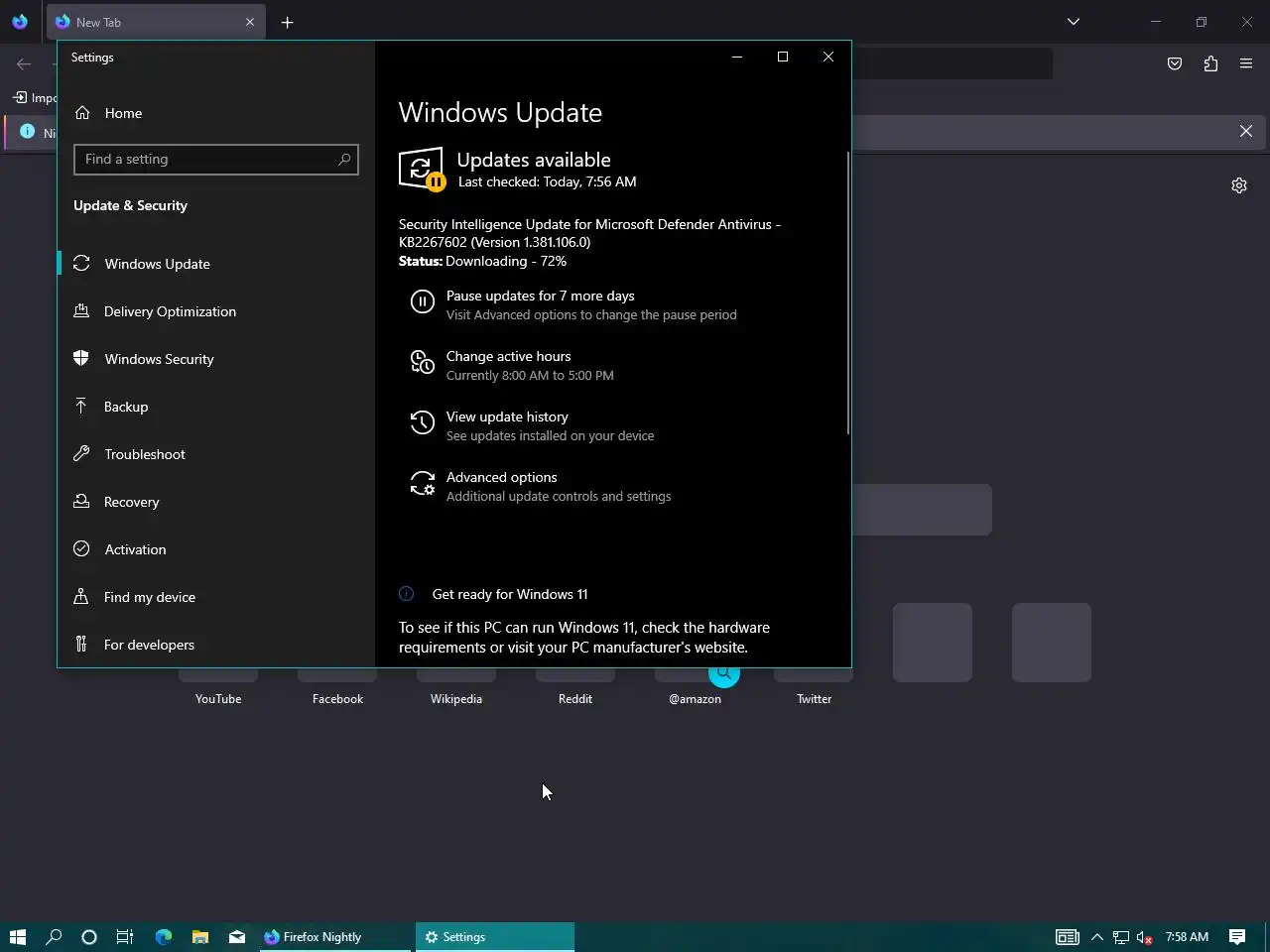Image resolution: width=1270 pixels, height=952 pixels.
Task: Click the Find a setting search box
Action: (x=215, y=159)
